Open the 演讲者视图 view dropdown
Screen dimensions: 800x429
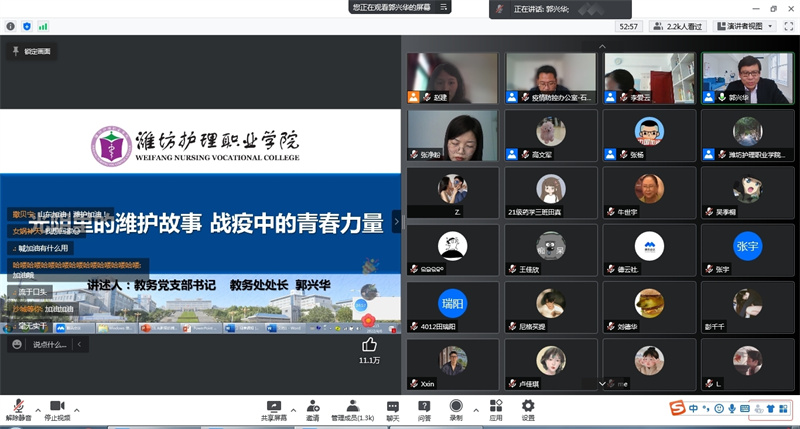point(744,27)
